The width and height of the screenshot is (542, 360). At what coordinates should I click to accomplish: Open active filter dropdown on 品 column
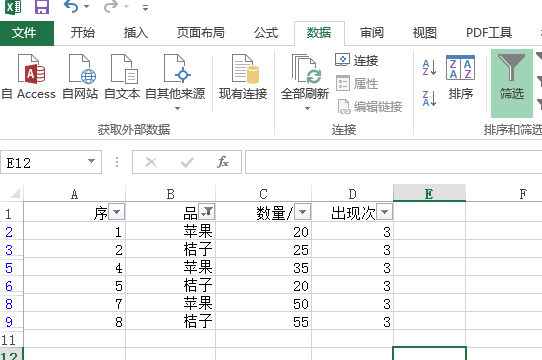click(207, 212)
